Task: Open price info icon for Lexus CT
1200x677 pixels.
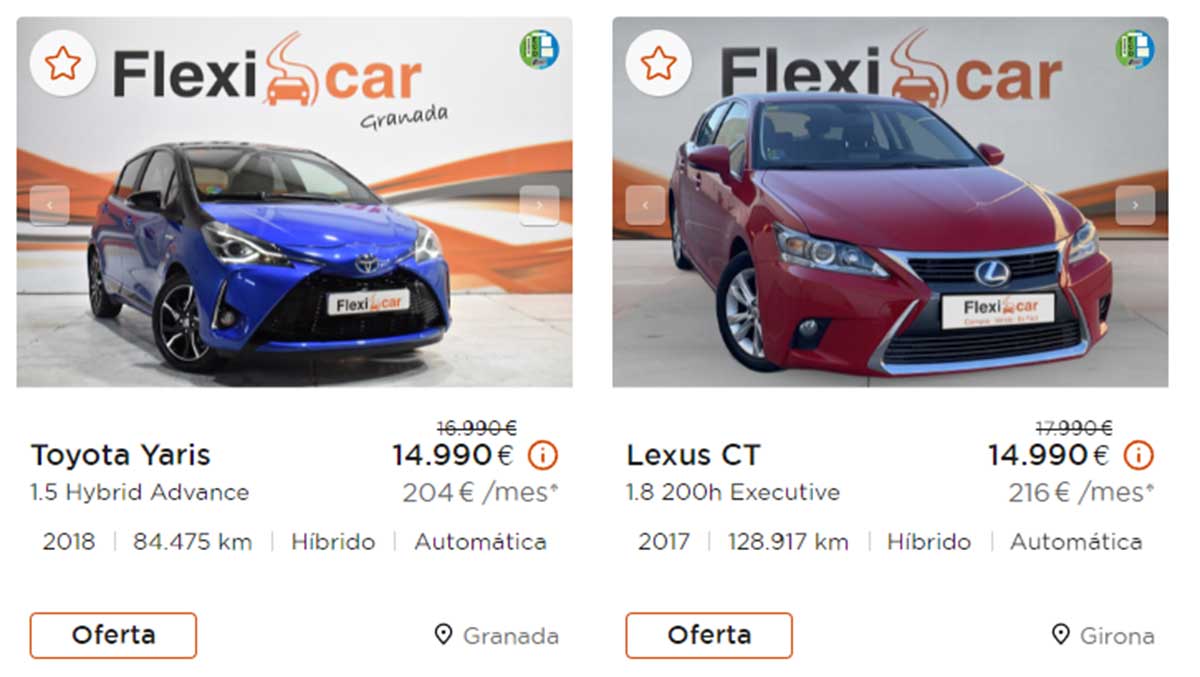Action: (1138, 456)
